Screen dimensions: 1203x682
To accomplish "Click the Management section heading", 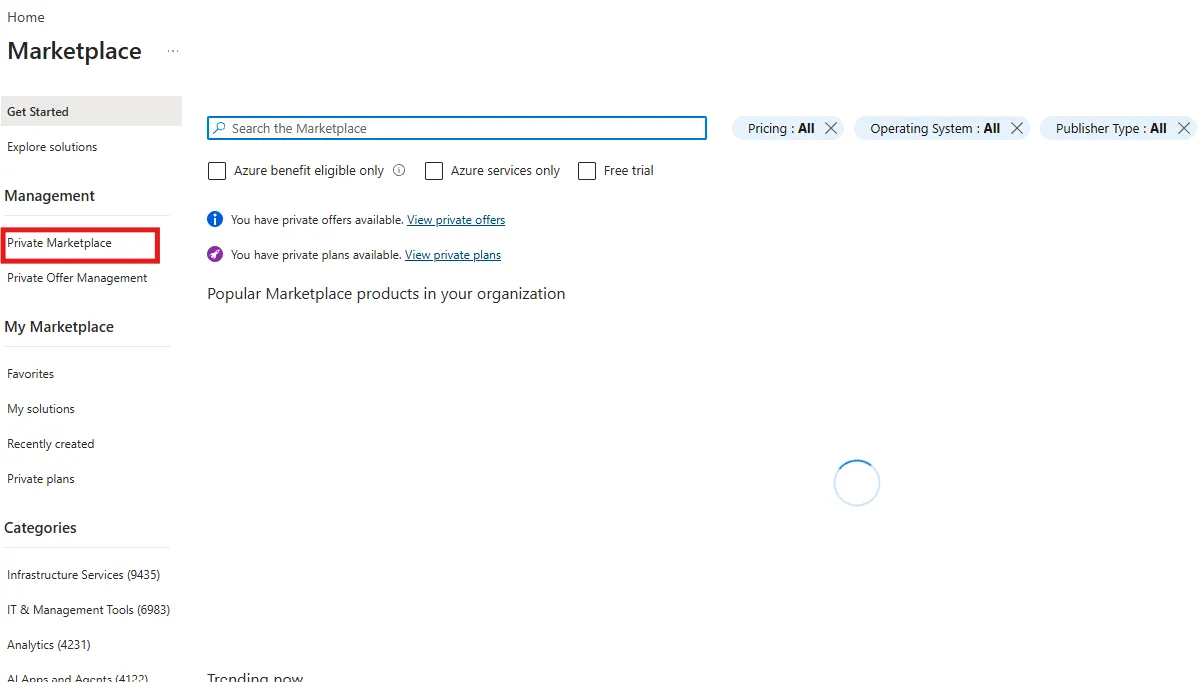I will pos(50,196).
